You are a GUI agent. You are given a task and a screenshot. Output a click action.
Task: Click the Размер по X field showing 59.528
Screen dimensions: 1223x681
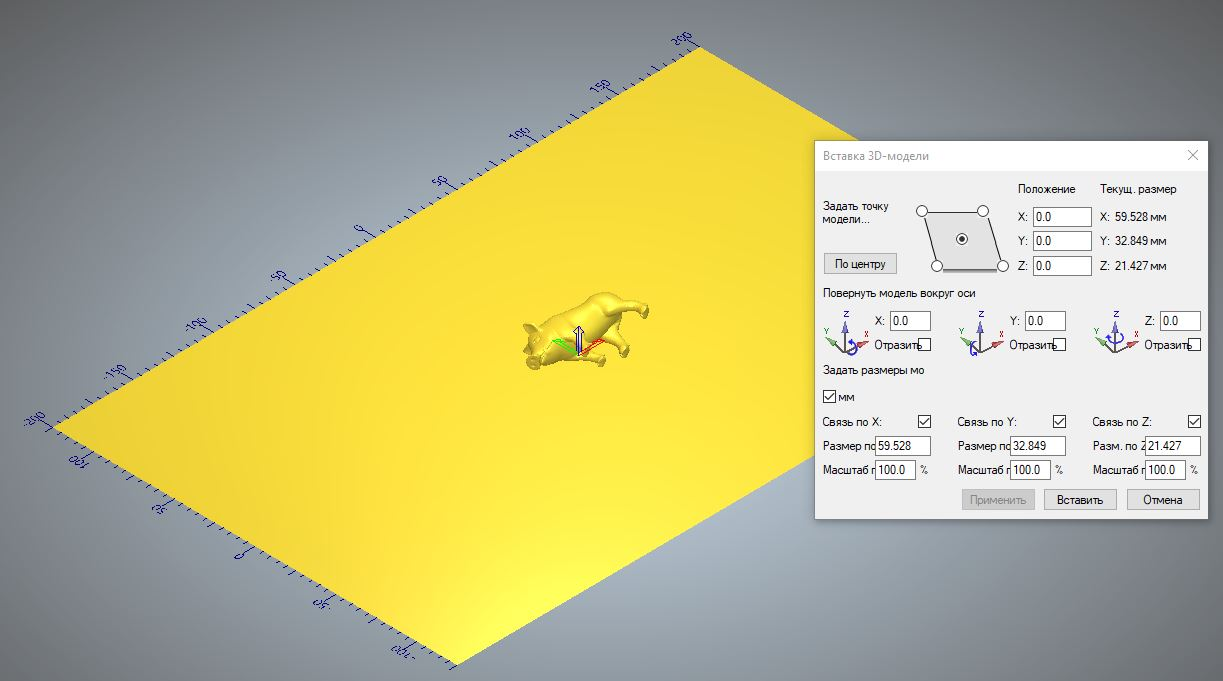pos(903,446)
